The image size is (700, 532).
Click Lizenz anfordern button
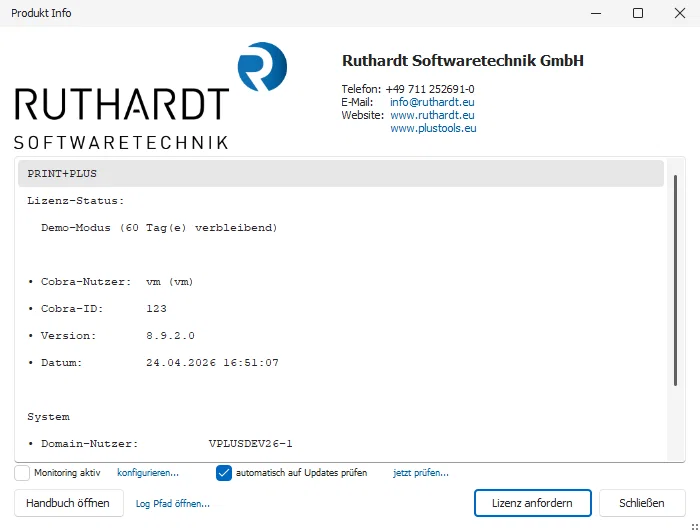coord(533,503)
